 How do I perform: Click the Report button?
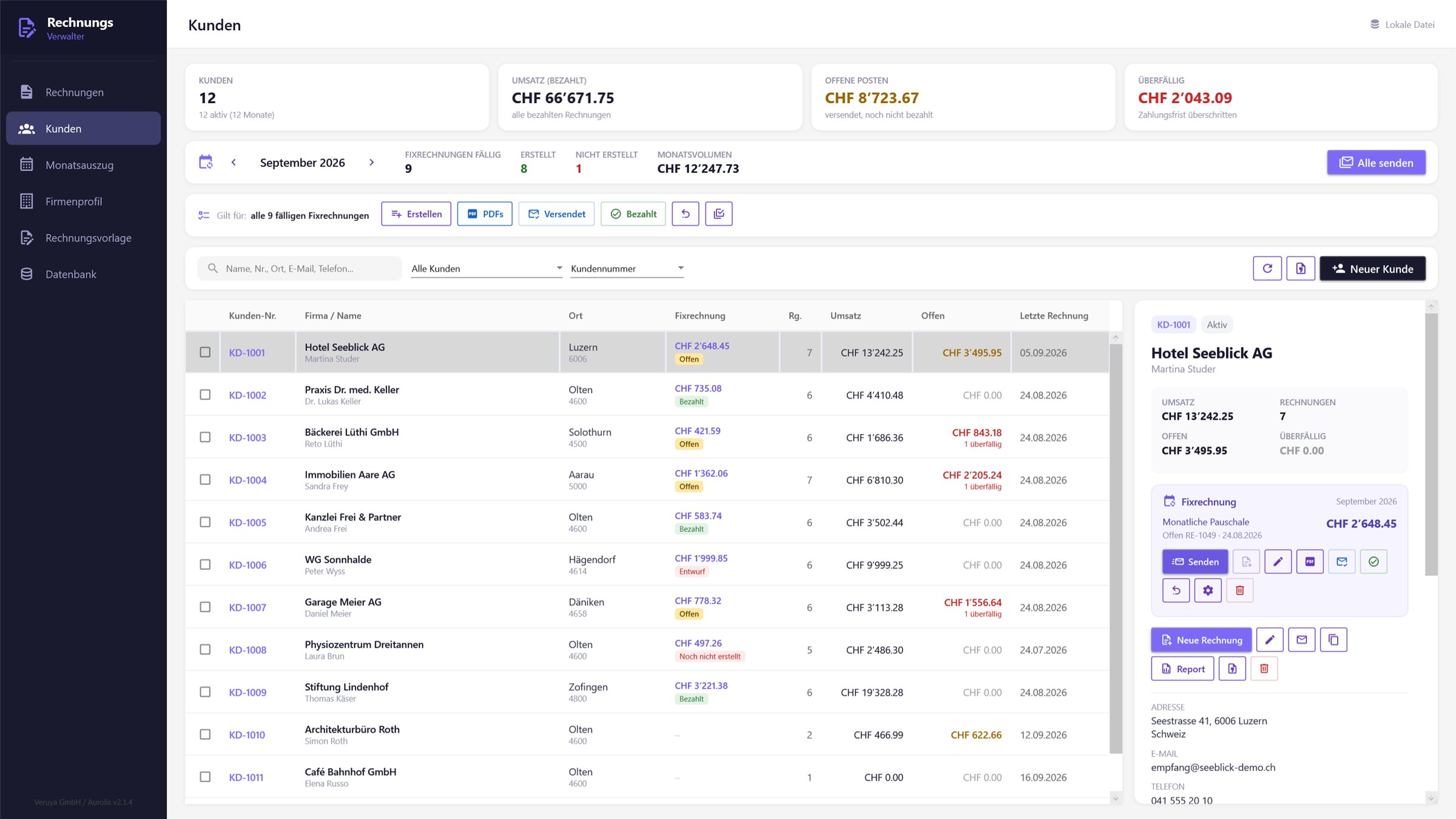1183,669
